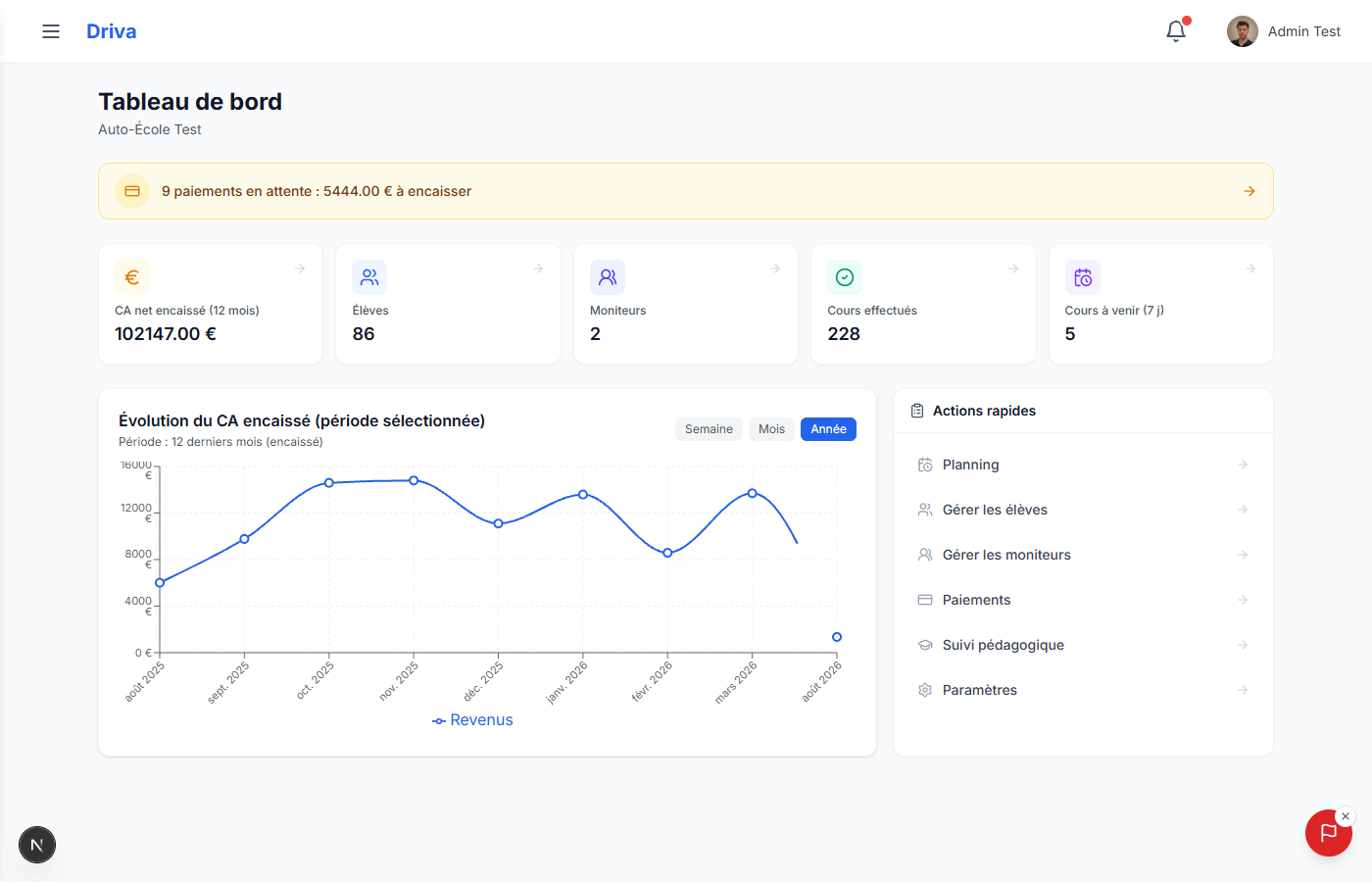Click the Élèves users icon
Screen dimensions: 1372x882
[369, 277]
